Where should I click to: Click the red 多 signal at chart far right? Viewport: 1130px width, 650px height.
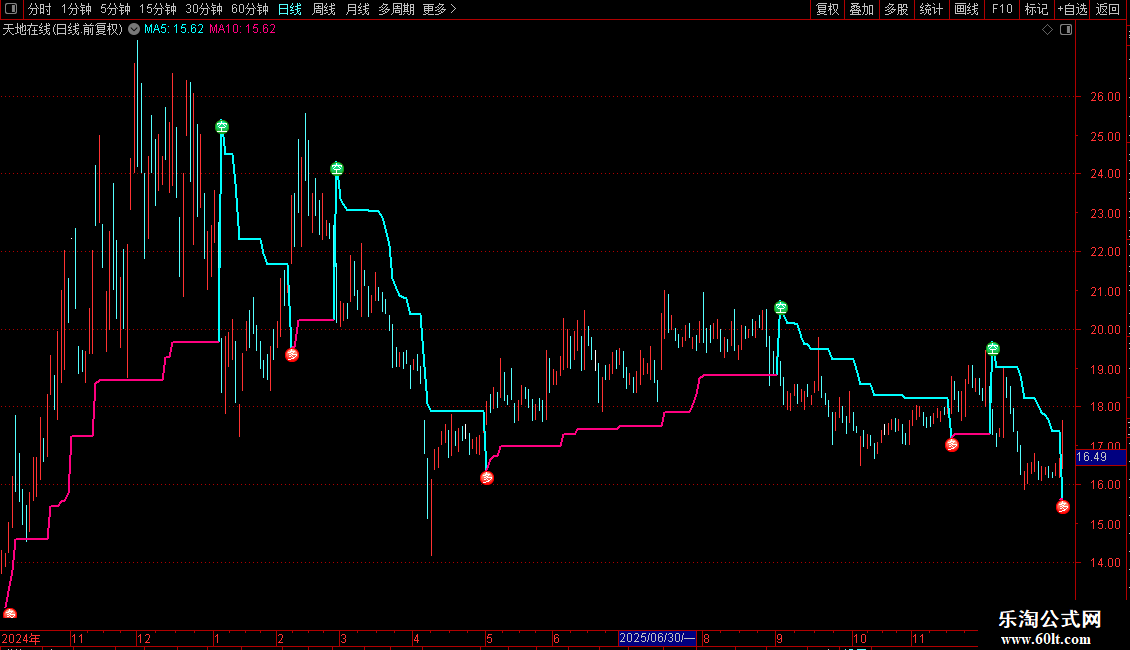coord(1063,507)
